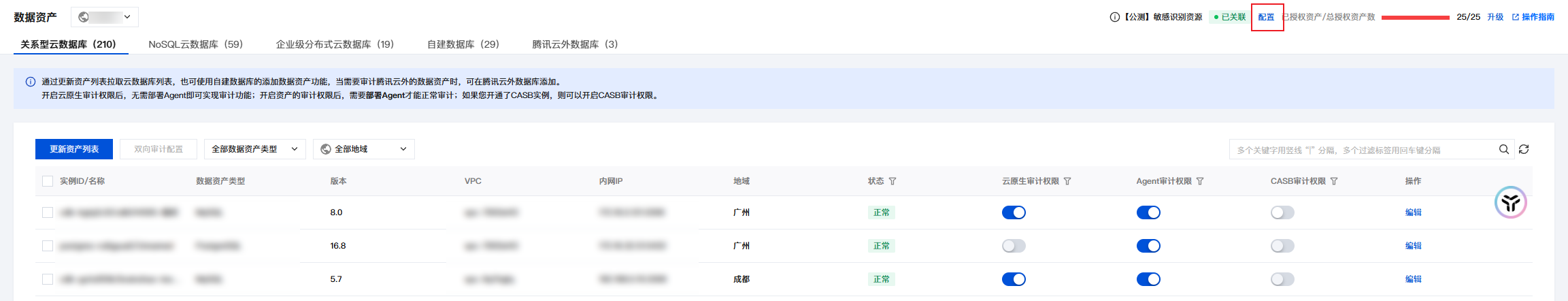Open the region selector beside 数据资产
This screenshot has width=1568, height=301.
tap(104, 17)
